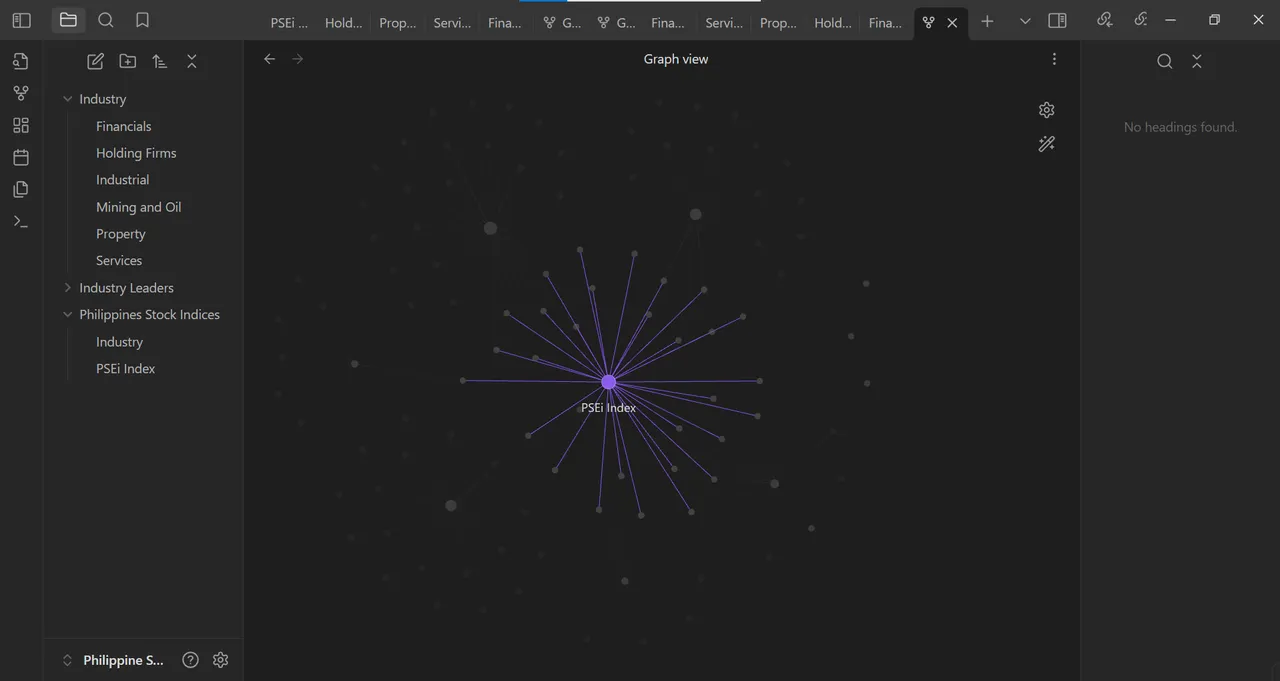Open the bookmarks tab in the left sidebar
Viewport: 1280px width, 681px height.
(142, 20)
